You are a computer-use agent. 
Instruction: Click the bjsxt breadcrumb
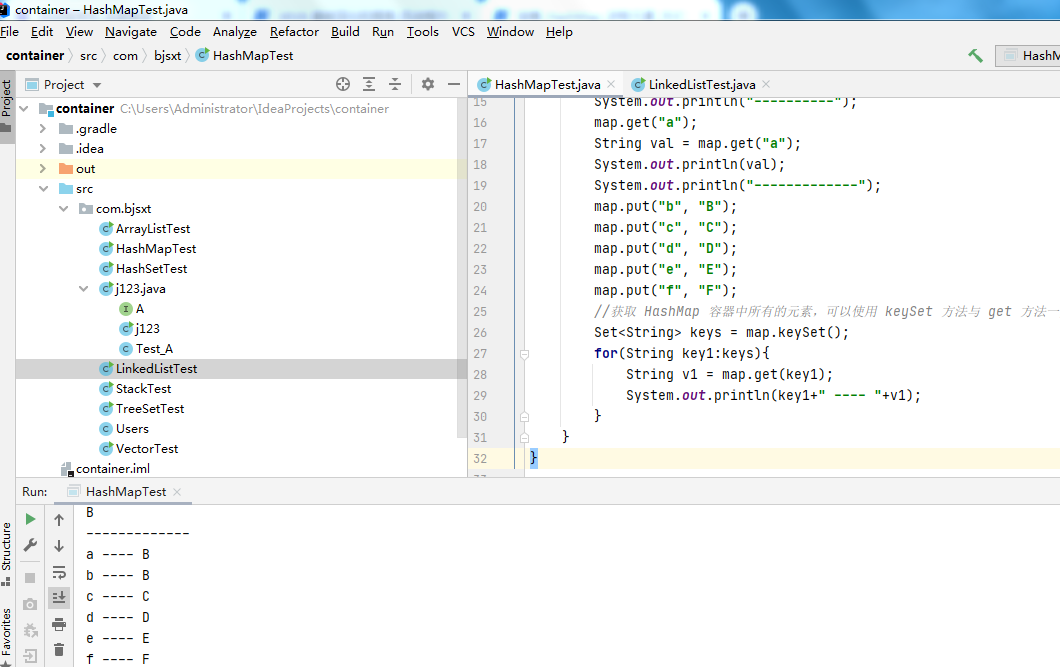point(168,56)
